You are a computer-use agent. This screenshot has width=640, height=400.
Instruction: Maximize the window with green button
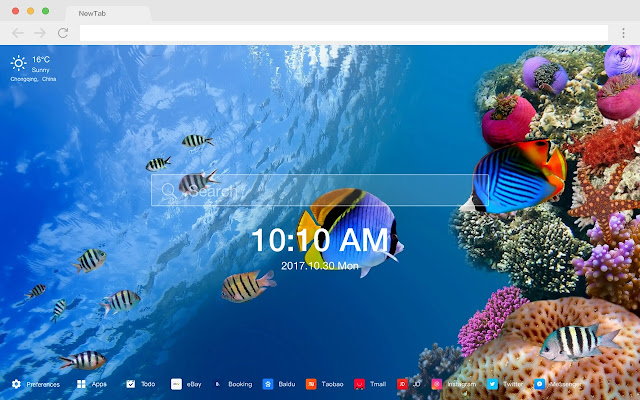point(46,11)
